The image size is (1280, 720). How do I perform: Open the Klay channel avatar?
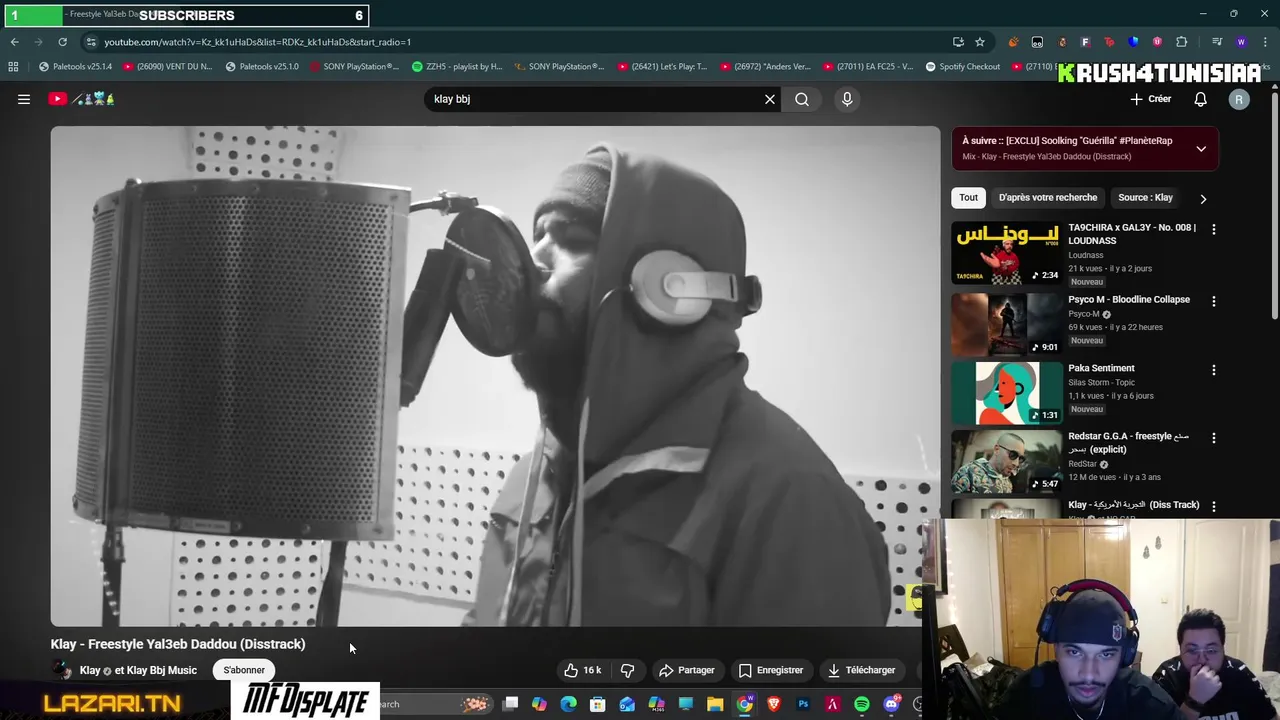tap(62, 670)
